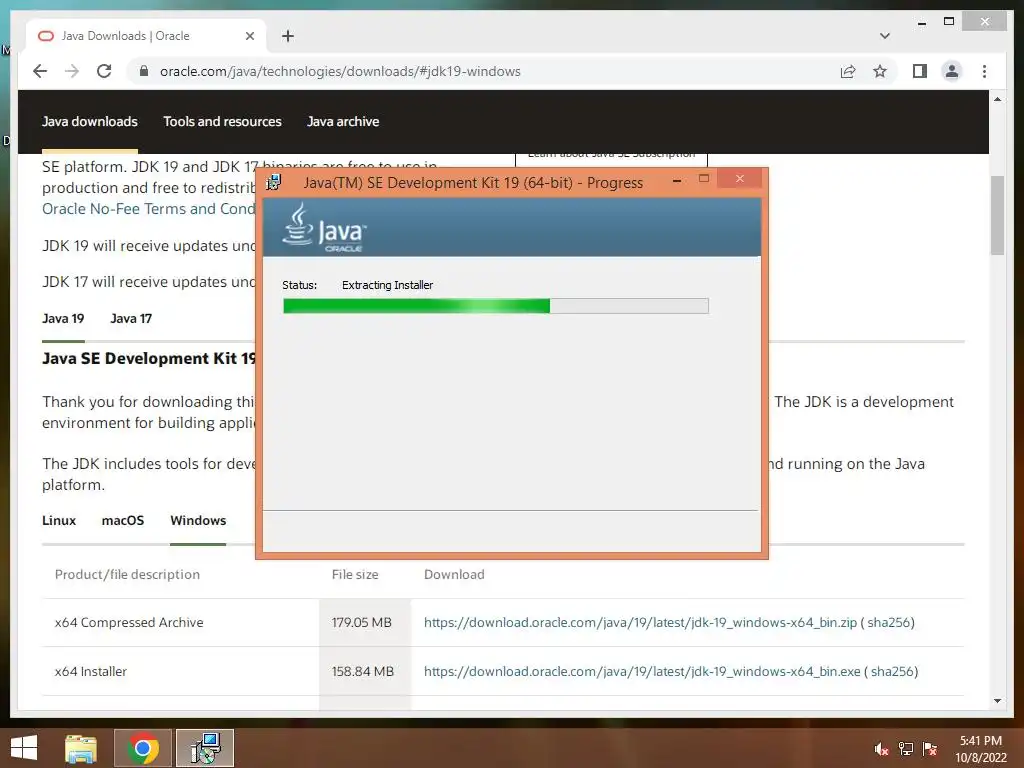Click scrollbar up arrow

pyautogui.click(x=997, y=99)
